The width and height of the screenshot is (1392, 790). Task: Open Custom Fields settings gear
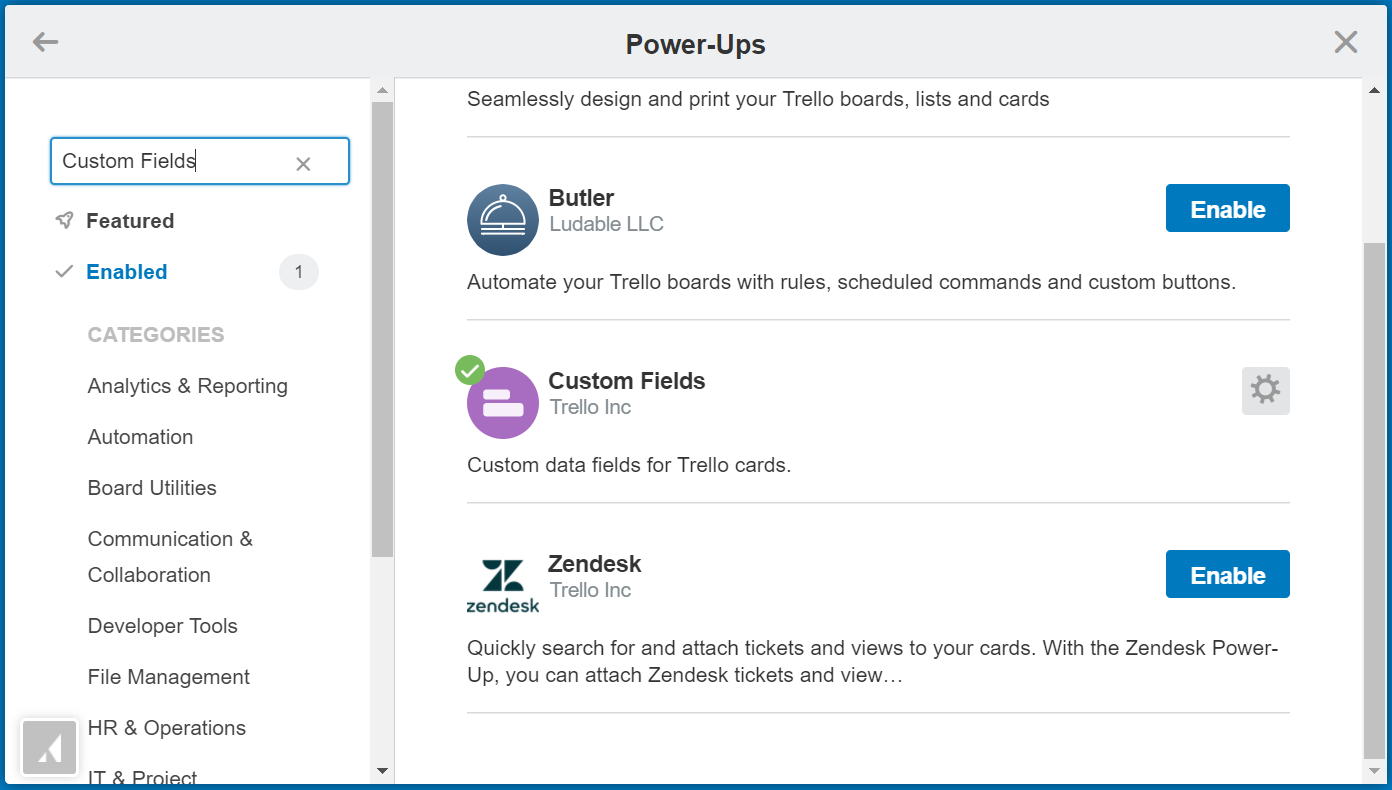tap(1266, 390)
